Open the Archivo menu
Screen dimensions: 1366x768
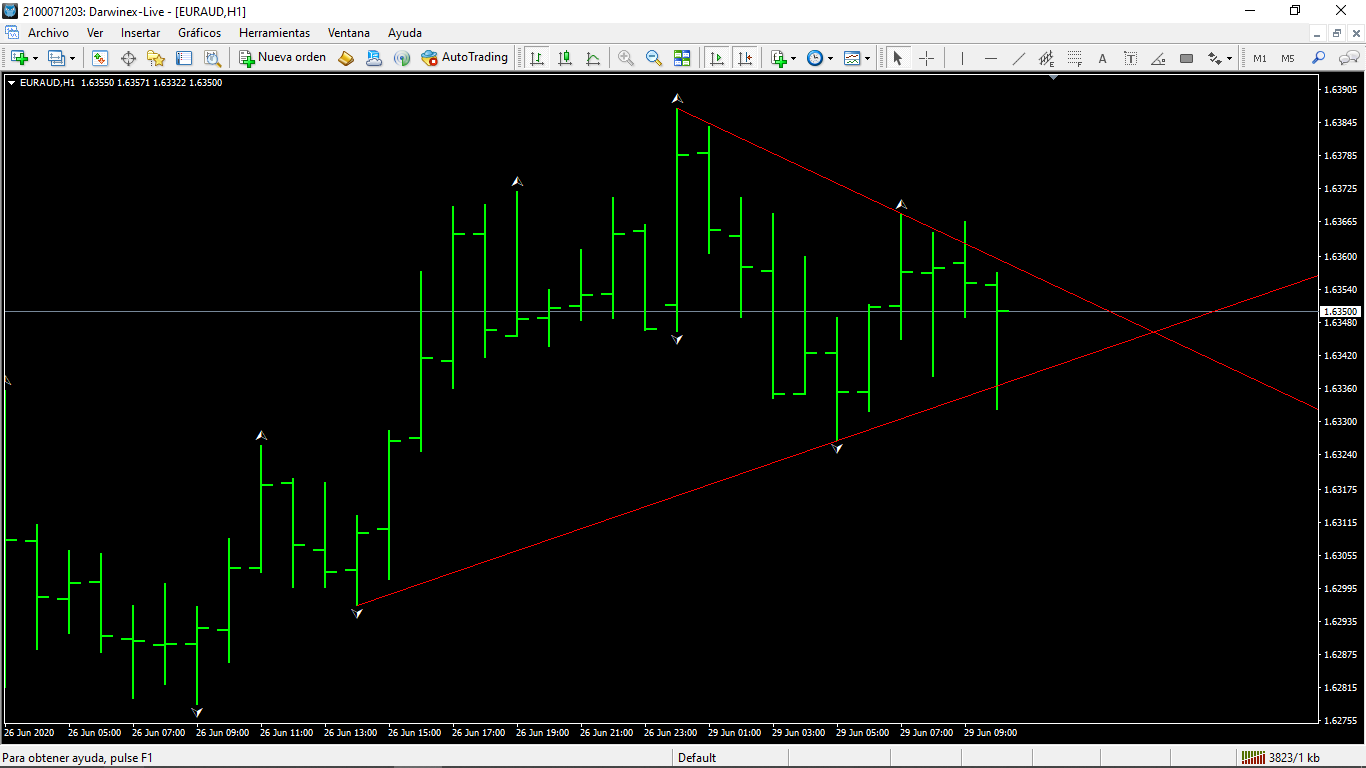pos(48,33)
